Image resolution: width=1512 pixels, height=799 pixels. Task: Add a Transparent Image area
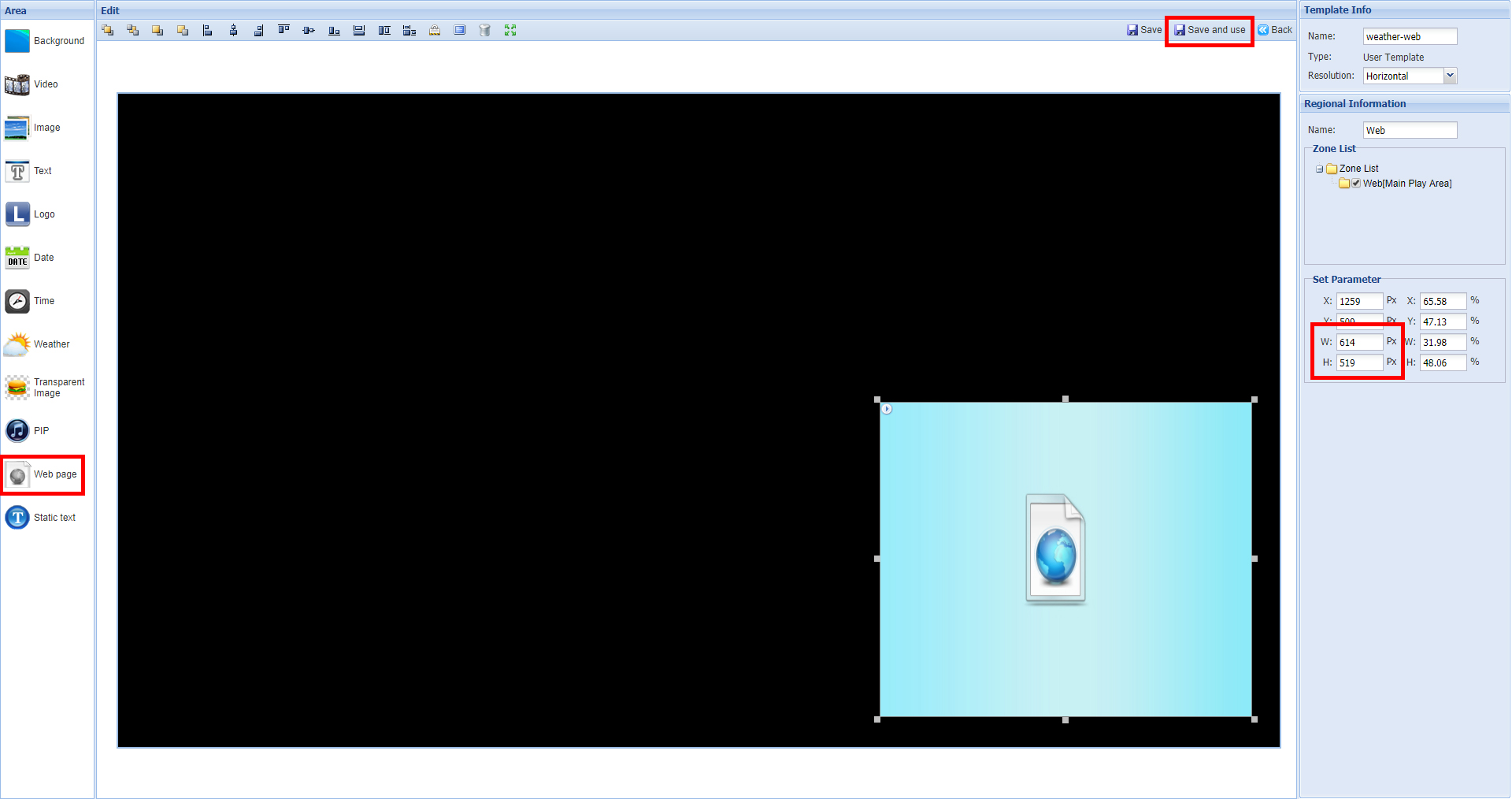[45, 388]
